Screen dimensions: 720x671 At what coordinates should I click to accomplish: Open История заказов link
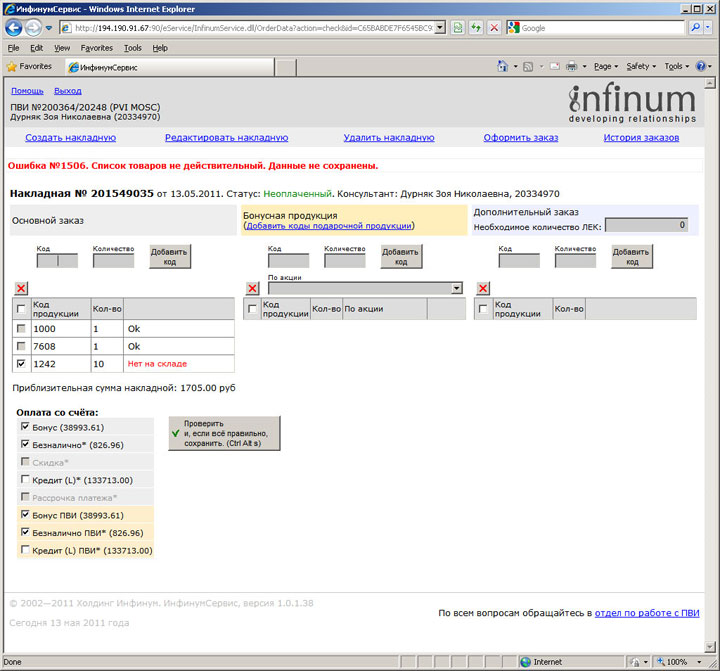point(641,137)
